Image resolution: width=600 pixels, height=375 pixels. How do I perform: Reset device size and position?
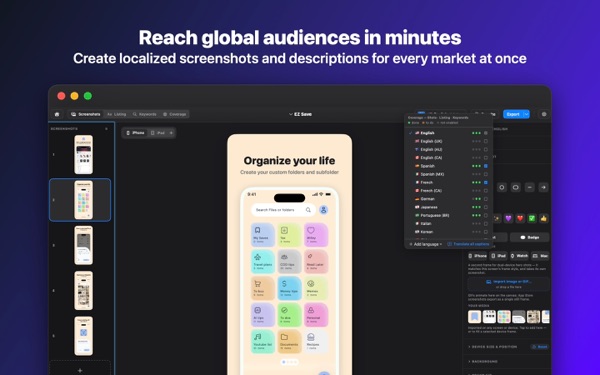pyautogui.click(x=540, y=347)
